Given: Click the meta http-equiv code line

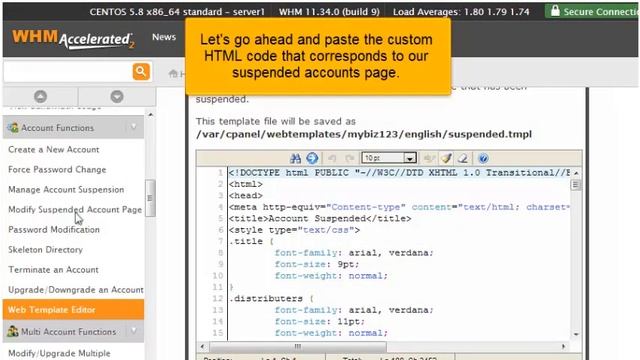Looking at the screenshot, I should coord(399,207).
